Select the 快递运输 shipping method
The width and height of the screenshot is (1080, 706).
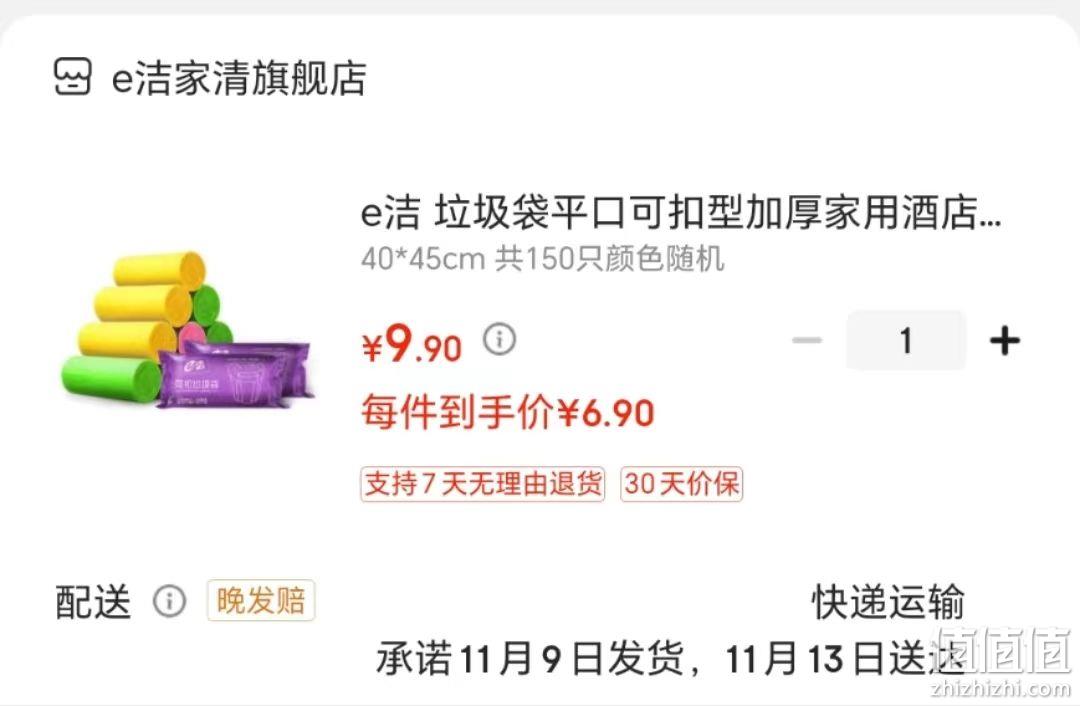pos(888,602)
